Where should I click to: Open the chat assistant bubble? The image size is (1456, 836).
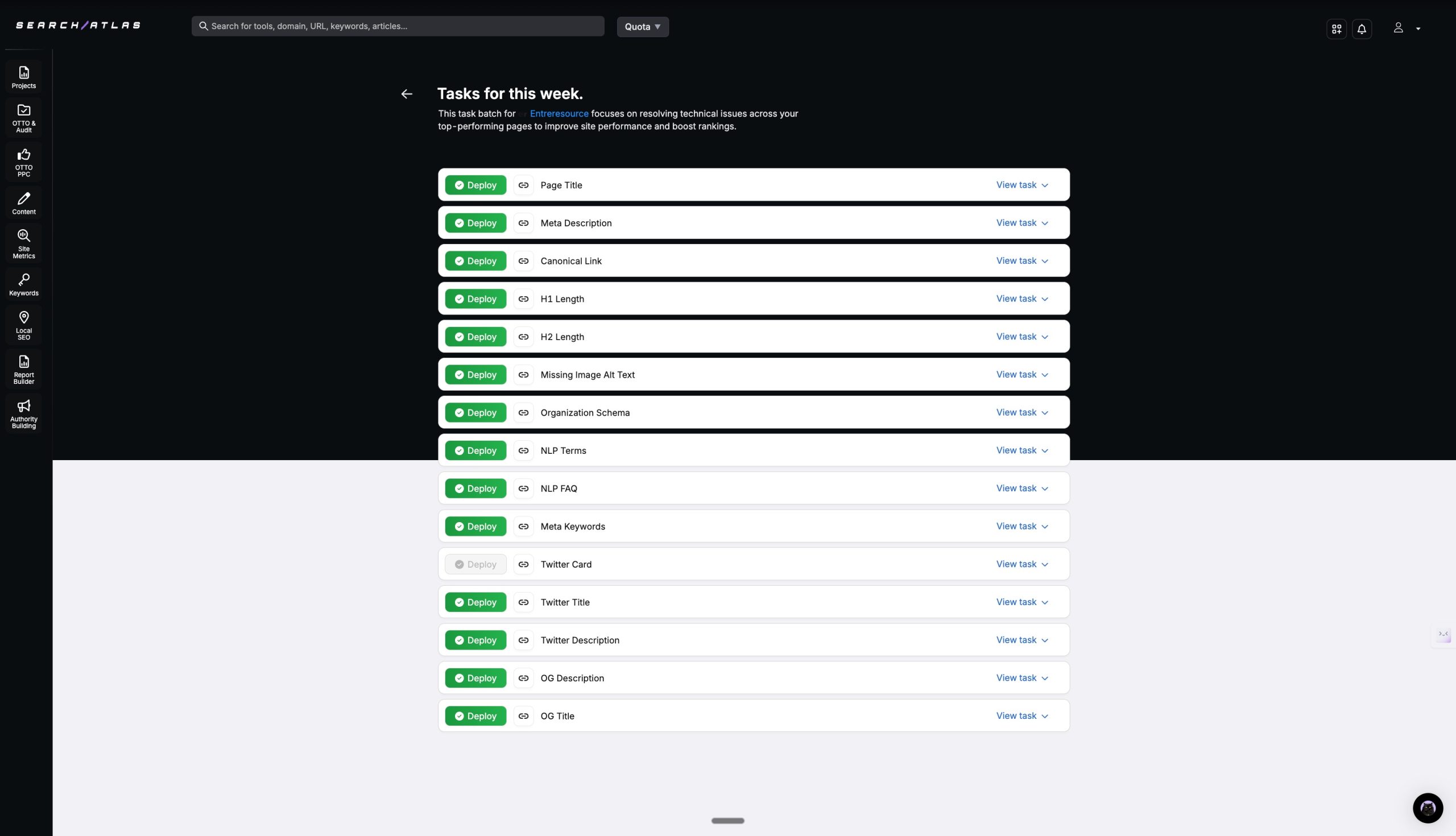coord(1428,808)
